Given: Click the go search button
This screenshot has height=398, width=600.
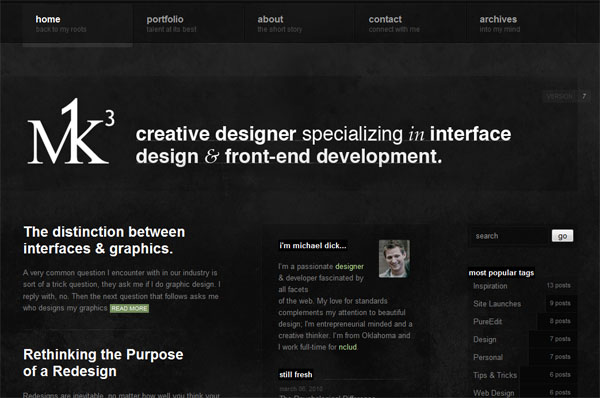Looking at the screenshot, I should click(x=562, y=236).
